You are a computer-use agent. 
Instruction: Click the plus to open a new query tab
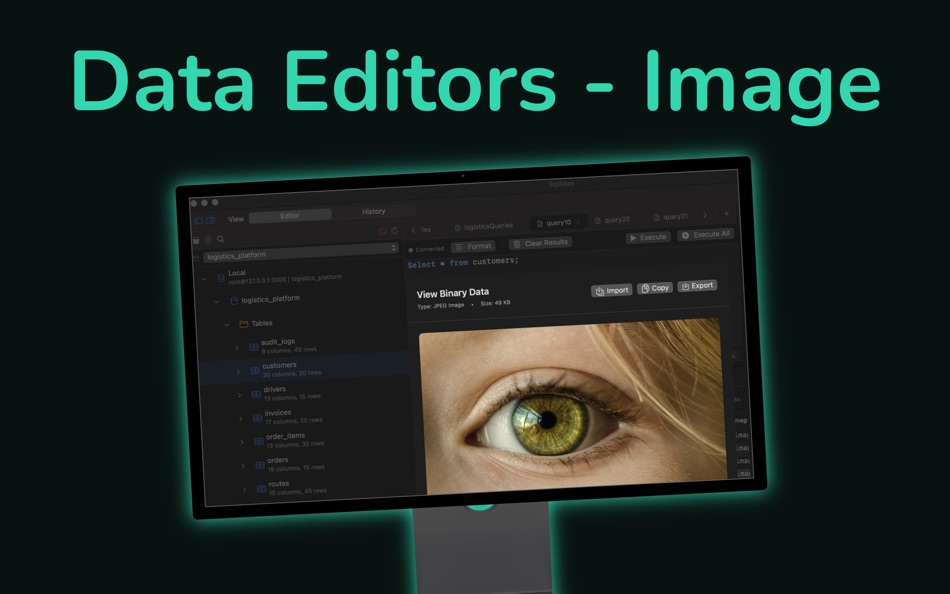(726, 214)
